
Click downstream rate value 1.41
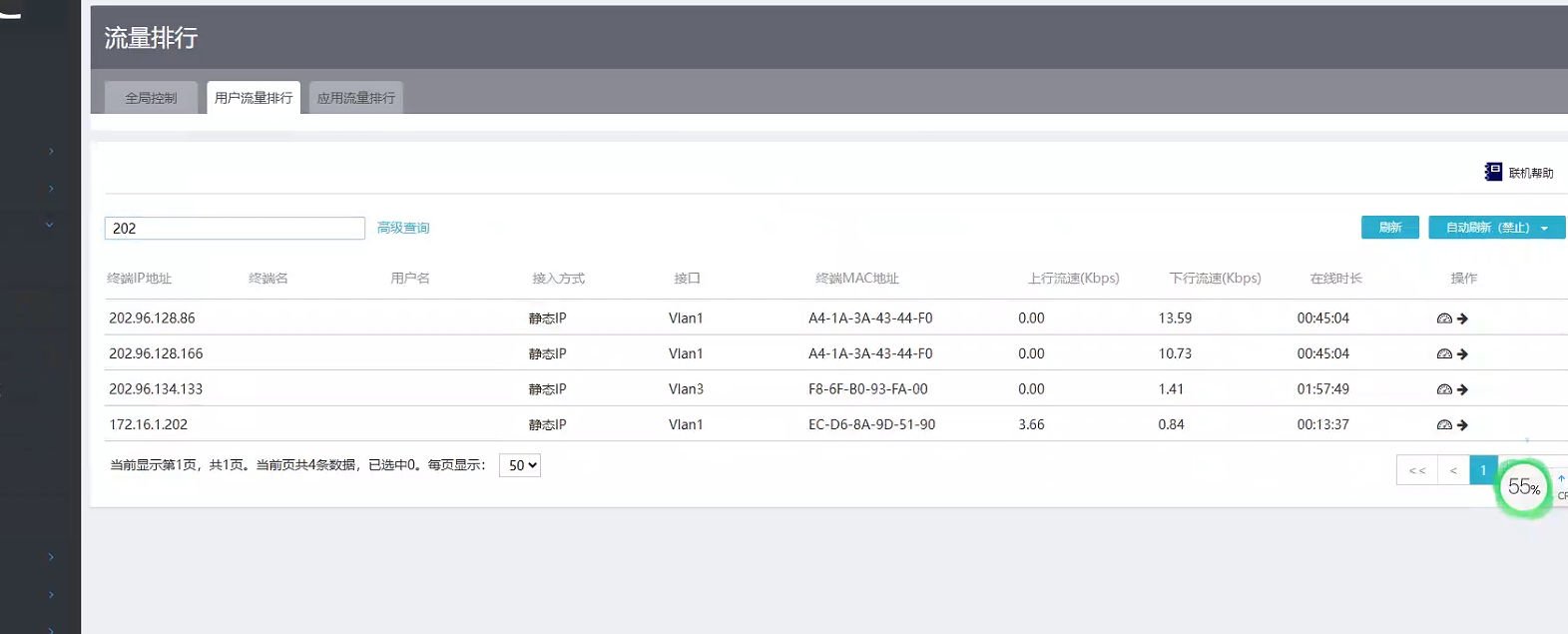click(x=1171, y=389)
